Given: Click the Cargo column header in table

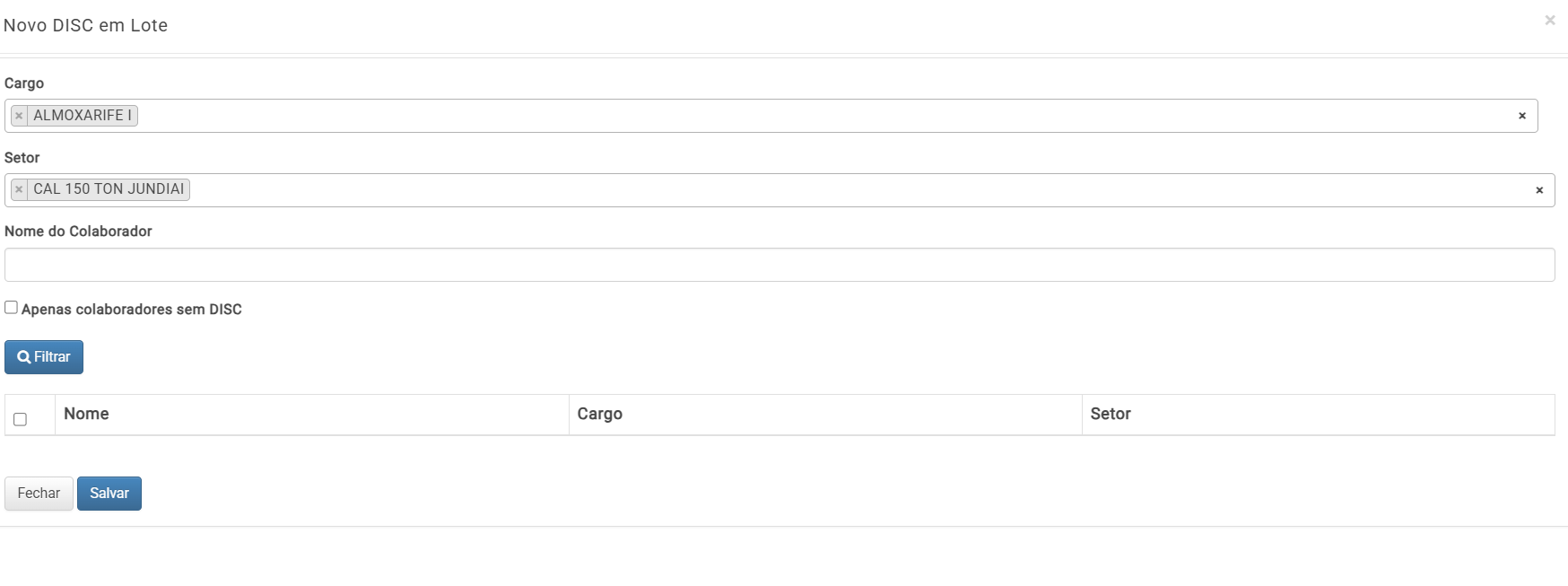Looking at the screenshot, I should click(599, 414).
